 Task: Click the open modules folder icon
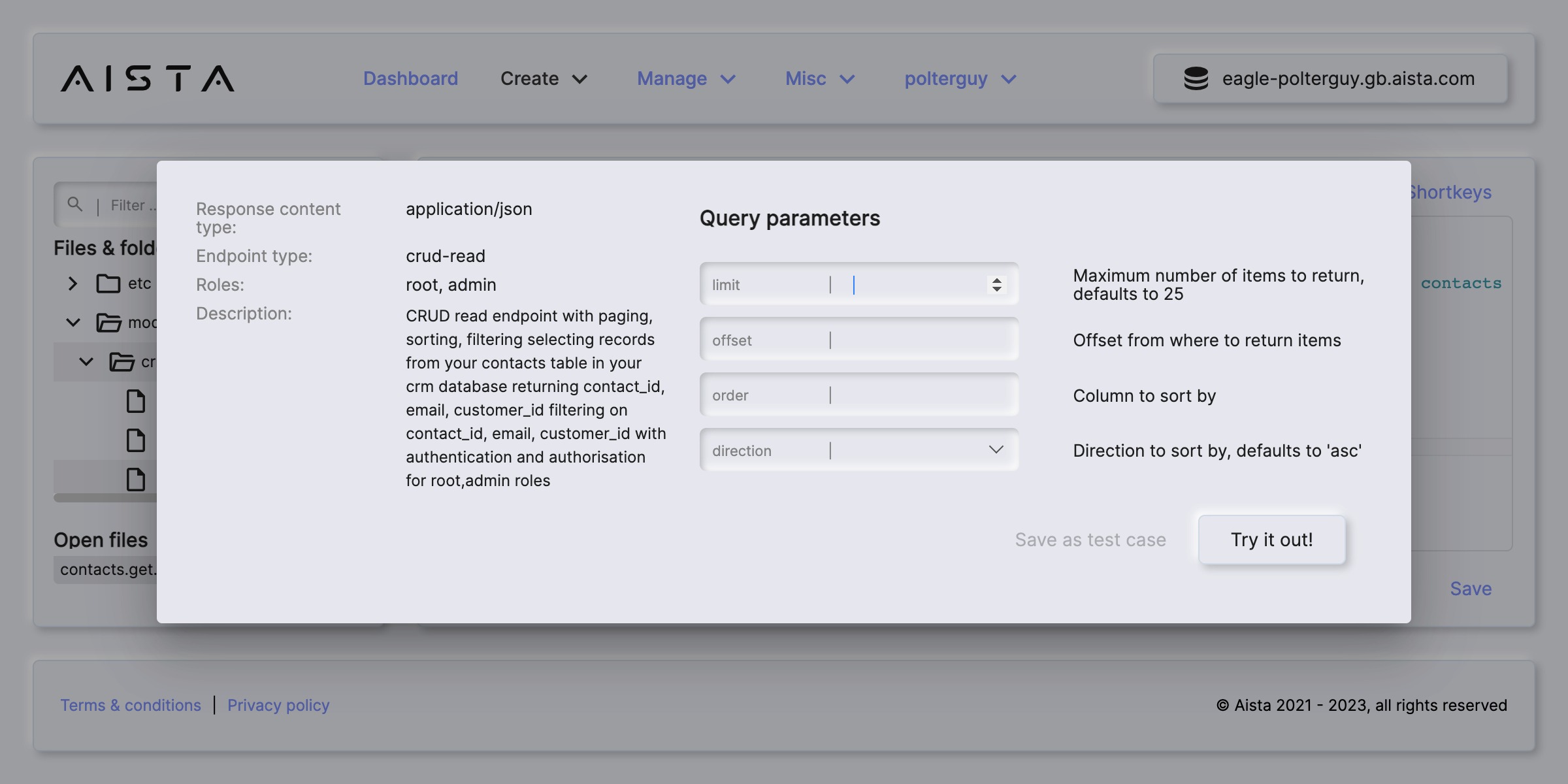(x=108, y=323)
